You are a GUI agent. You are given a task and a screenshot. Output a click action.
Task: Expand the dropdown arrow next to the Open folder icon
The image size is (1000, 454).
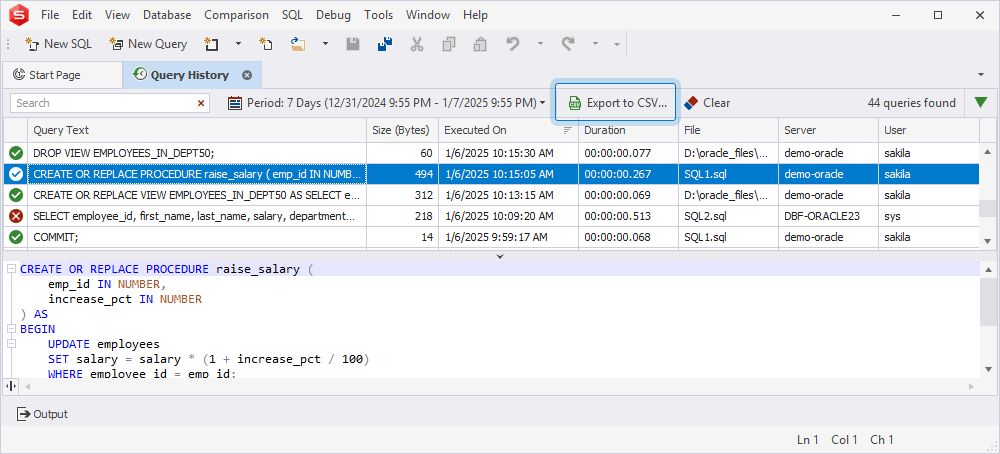[x=325, y=44]
